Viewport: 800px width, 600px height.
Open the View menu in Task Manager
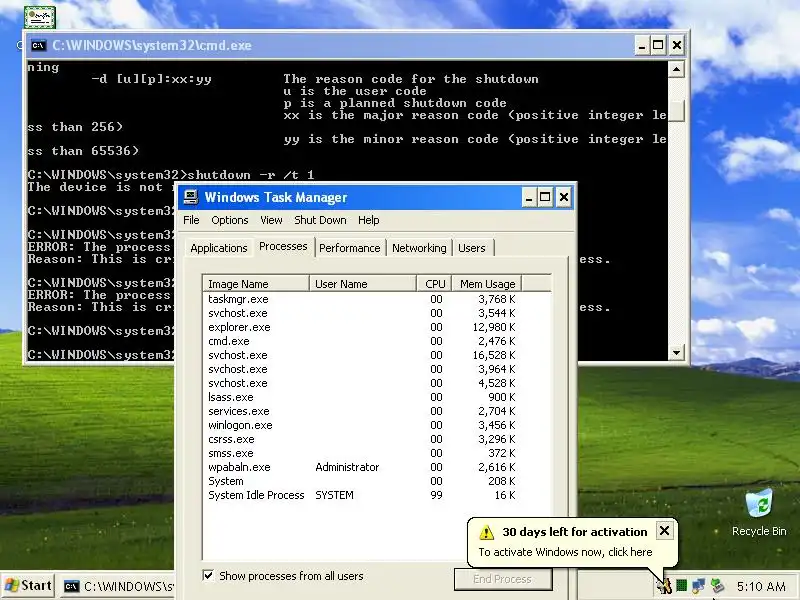(x=271, y=220)
